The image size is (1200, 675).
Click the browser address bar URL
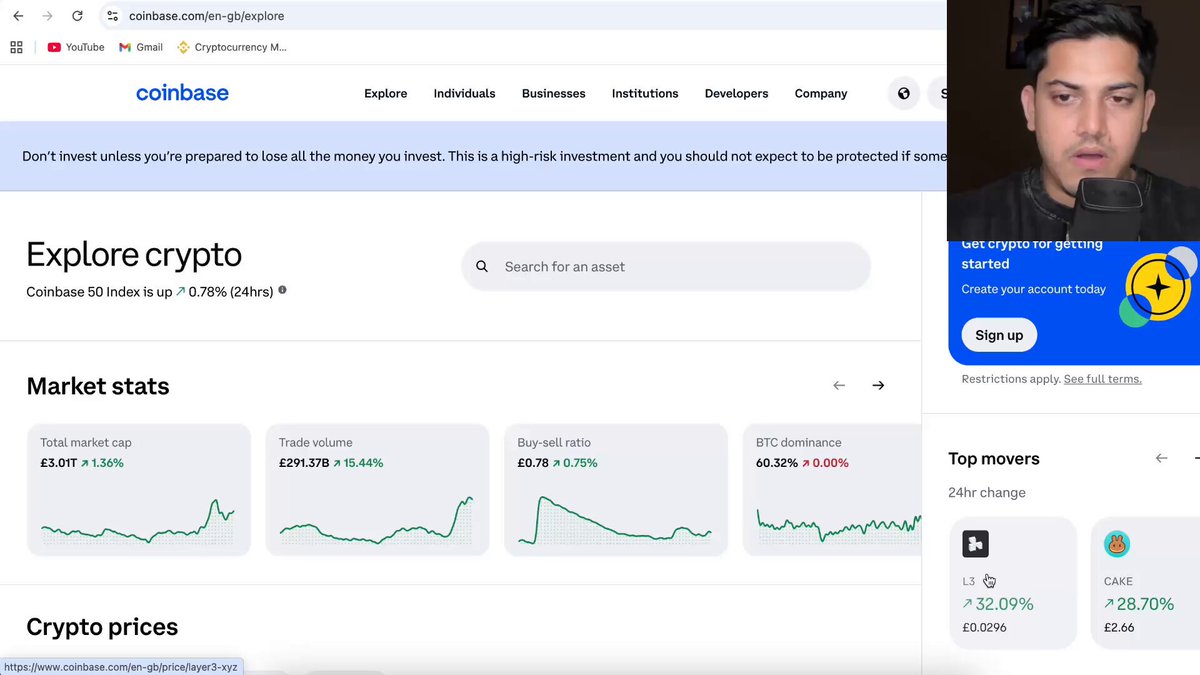point(206,16)
